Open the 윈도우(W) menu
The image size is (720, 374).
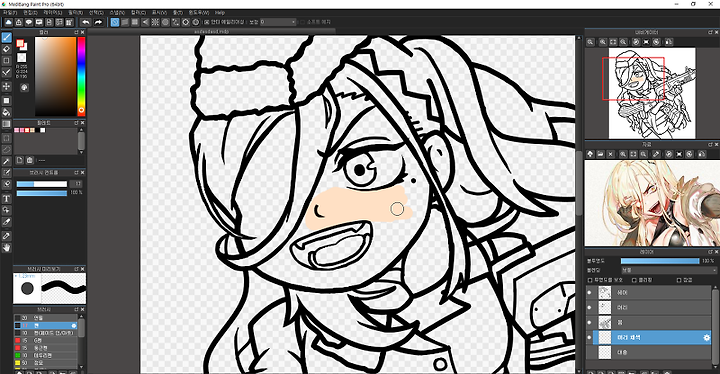[x=199, y=13]
